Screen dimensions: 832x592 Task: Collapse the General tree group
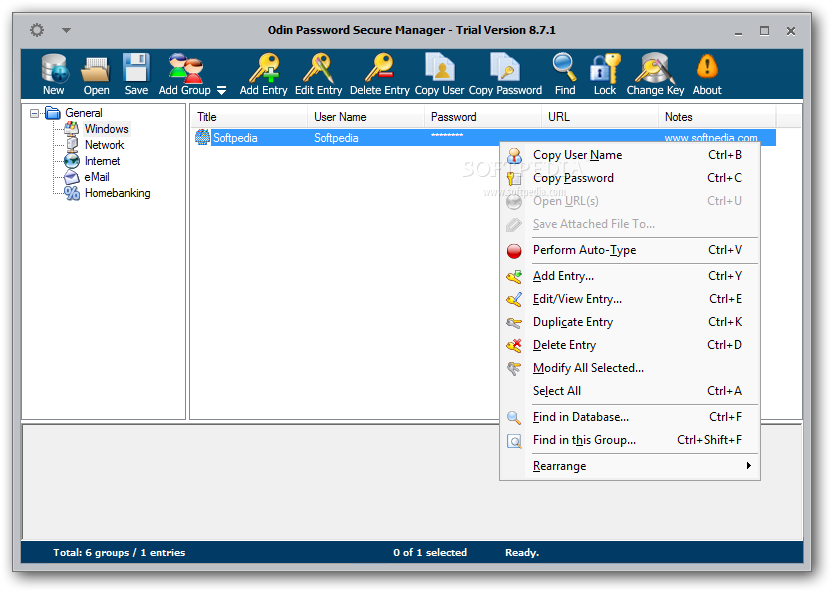tap(34, 113)
